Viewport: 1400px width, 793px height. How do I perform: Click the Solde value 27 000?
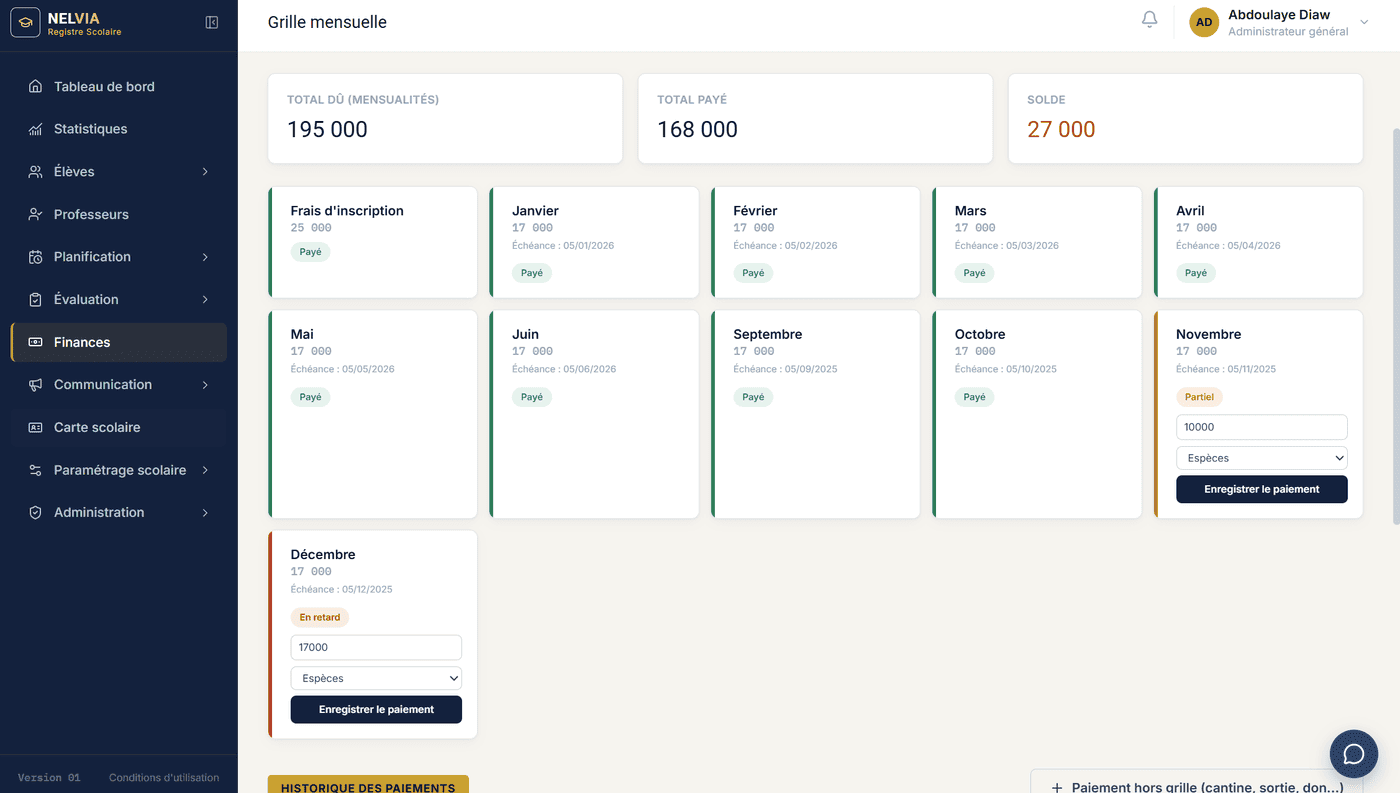(x=1061, y=129)
